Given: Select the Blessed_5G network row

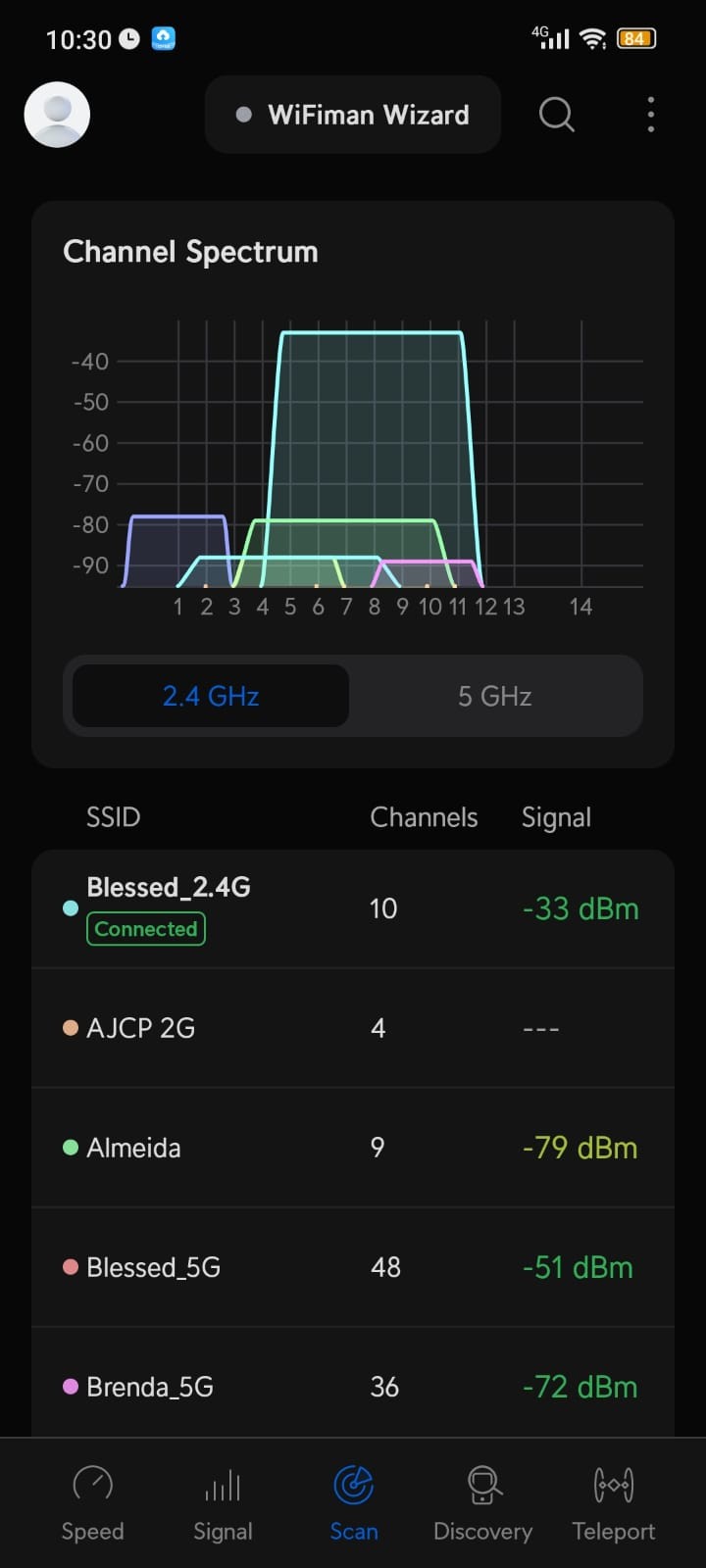Looking at the screenshot, I should tap(353, 1267).
